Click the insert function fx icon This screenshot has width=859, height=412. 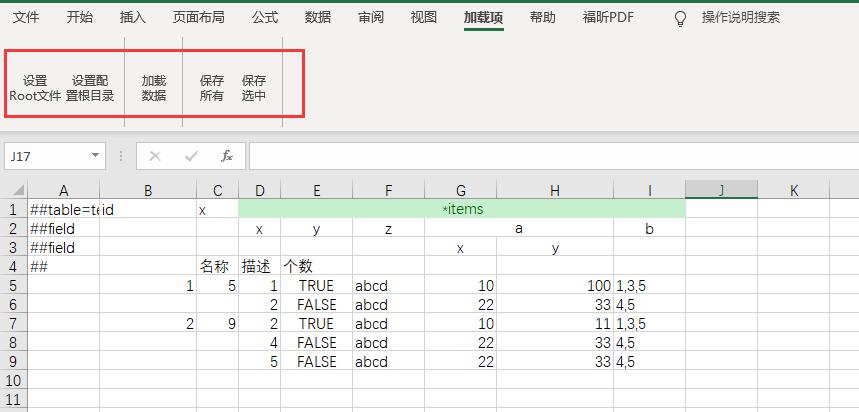point(227,156)
